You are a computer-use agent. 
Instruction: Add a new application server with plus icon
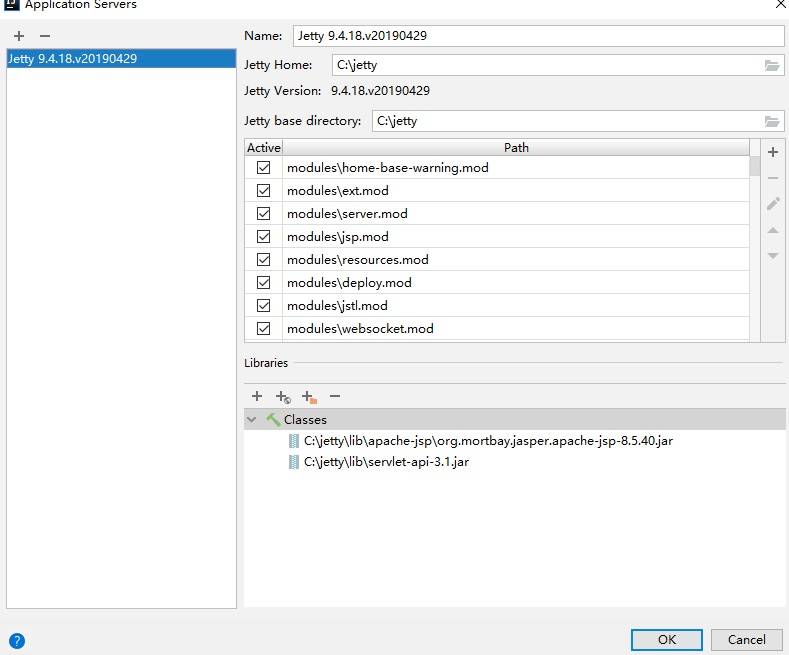point(19,35)
